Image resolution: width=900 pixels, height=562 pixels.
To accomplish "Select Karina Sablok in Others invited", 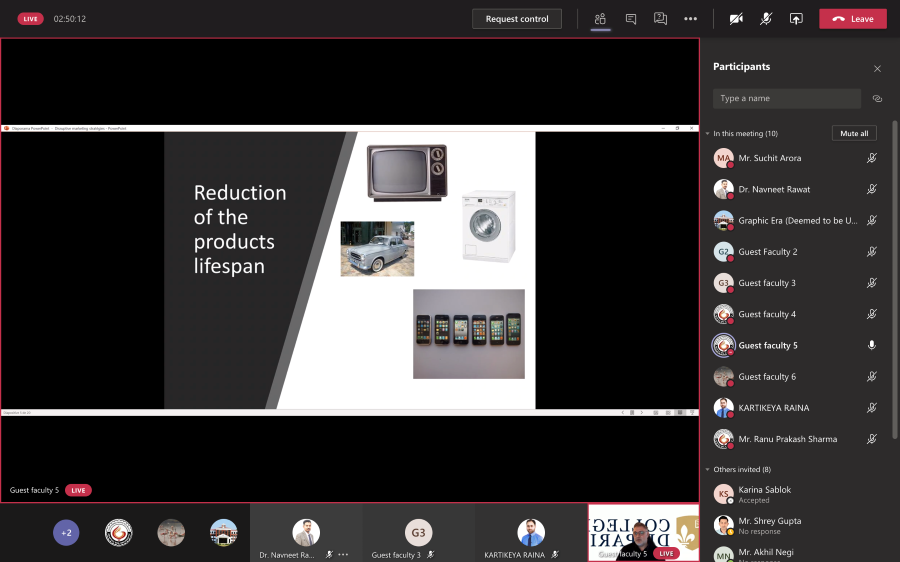I will pyautogui.click(x=764, y=494).
